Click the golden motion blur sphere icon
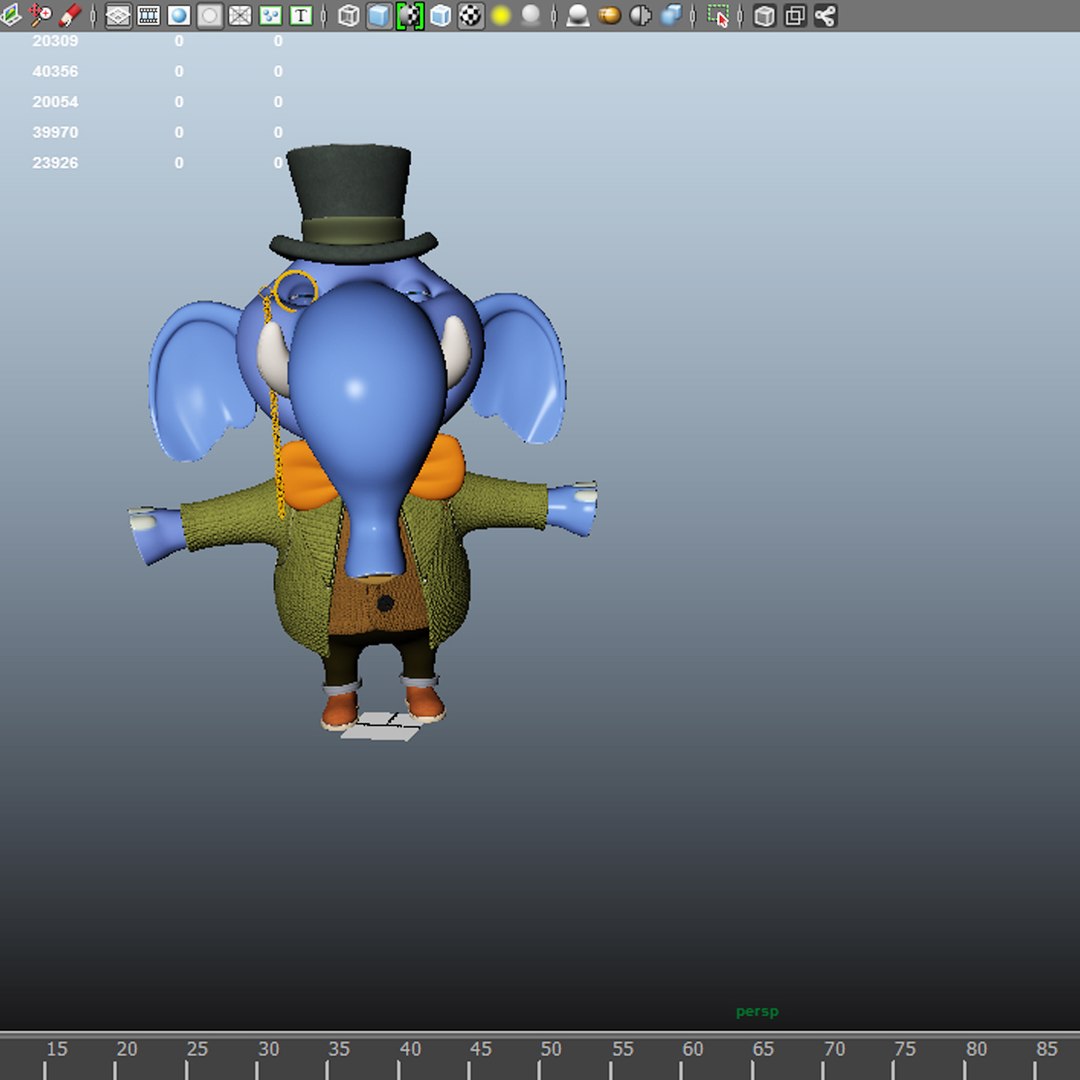This screenshot has height=1080, width=1080. pos(609,15)
